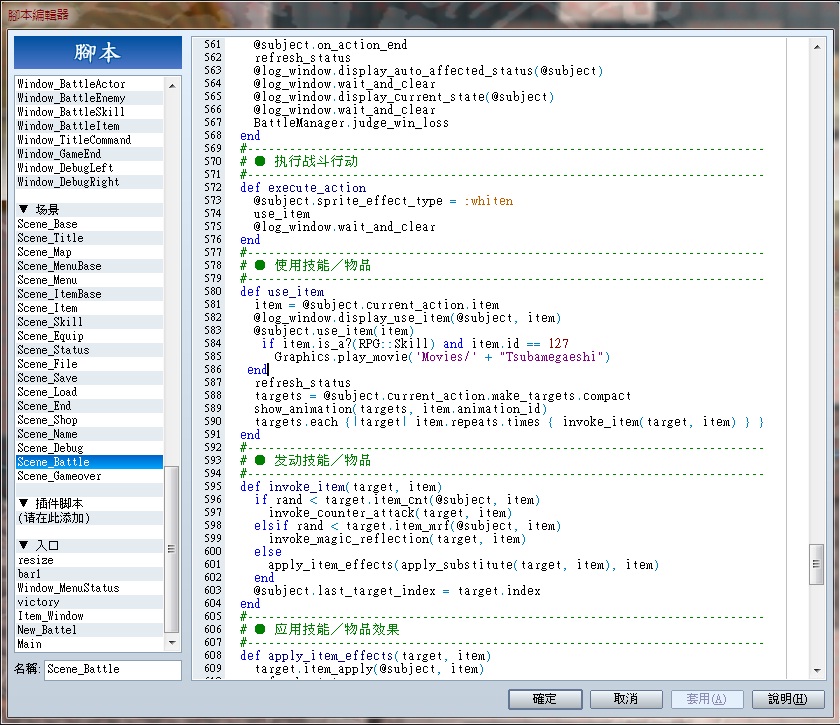Image resolution: width=840 pixels, height=725 pixels.
Task: Click script list scroll down arrow
Action: pyautogui.click(x=172, y=642)
